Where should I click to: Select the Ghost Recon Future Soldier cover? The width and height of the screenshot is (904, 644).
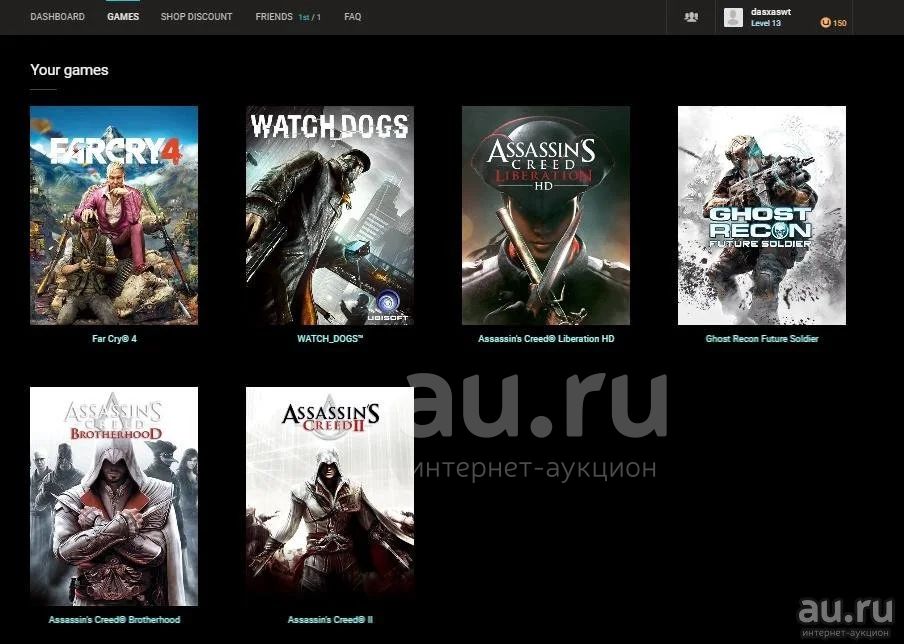762,215
